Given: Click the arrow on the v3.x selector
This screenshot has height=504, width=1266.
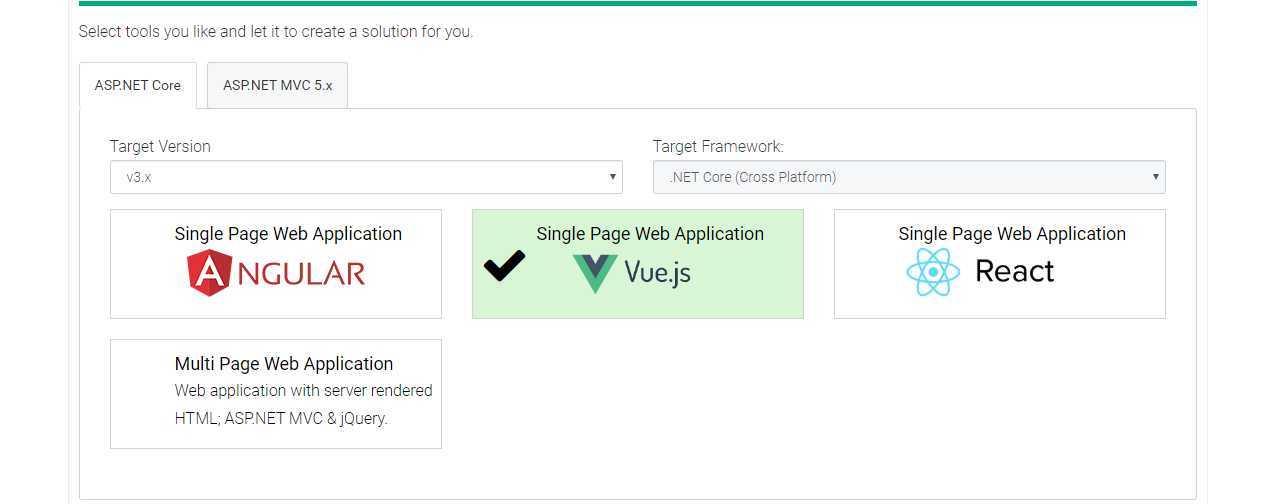Looking at the screenshot, I should coord(612,177).
